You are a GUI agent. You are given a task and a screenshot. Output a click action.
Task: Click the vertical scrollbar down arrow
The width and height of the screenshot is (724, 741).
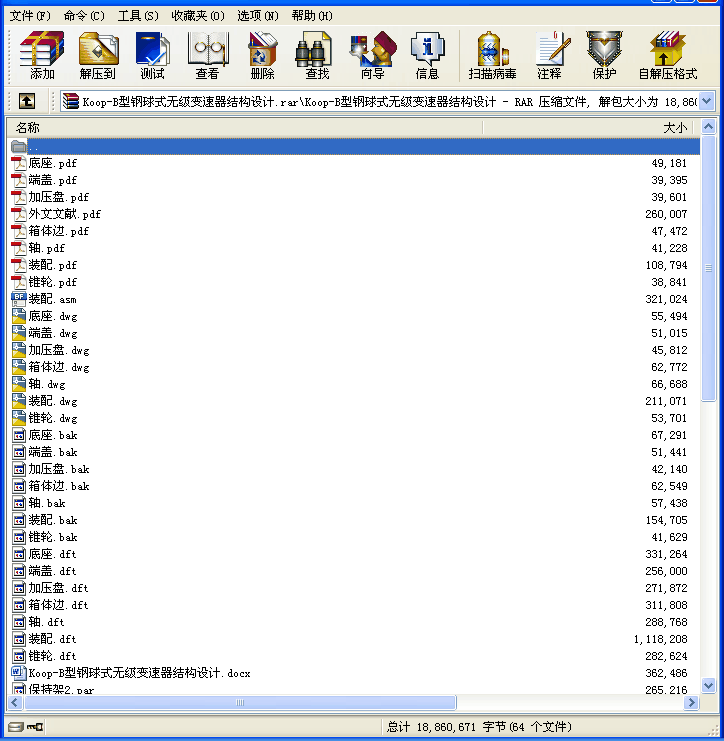coord(708,686)
